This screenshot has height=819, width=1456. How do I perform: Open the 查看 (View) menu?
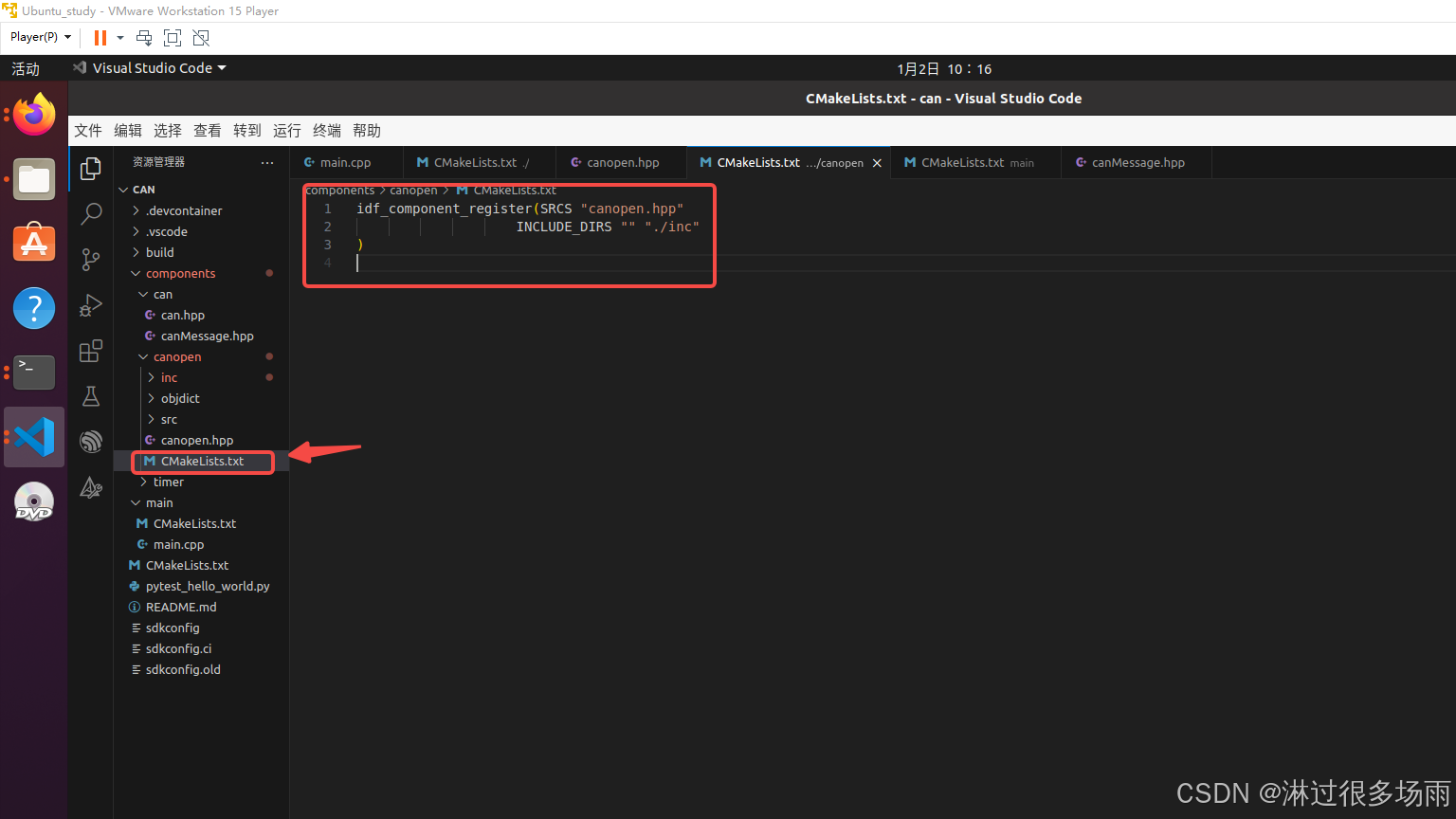(208, 131)
